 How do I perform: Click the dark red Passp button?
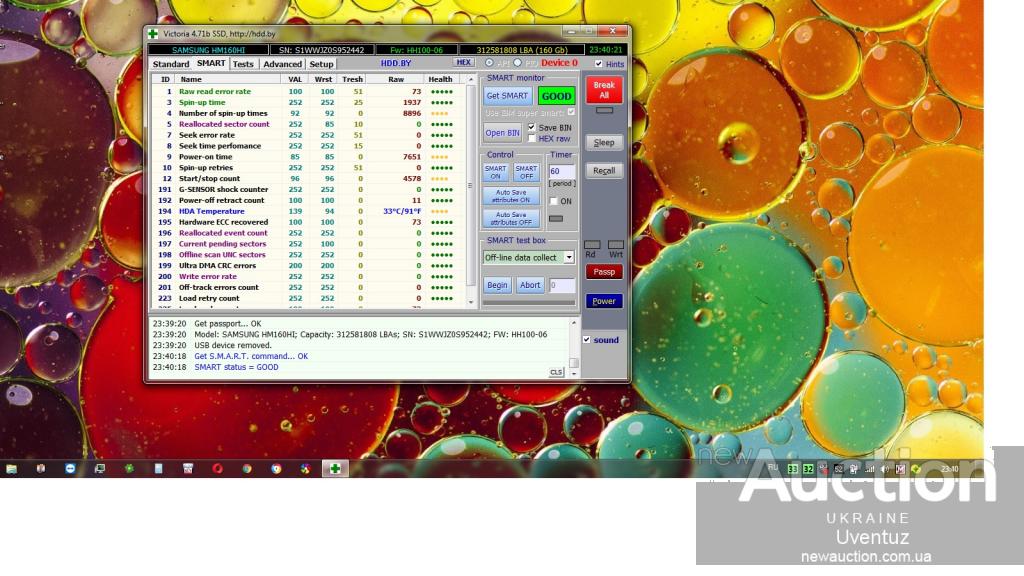pos(604,272)
